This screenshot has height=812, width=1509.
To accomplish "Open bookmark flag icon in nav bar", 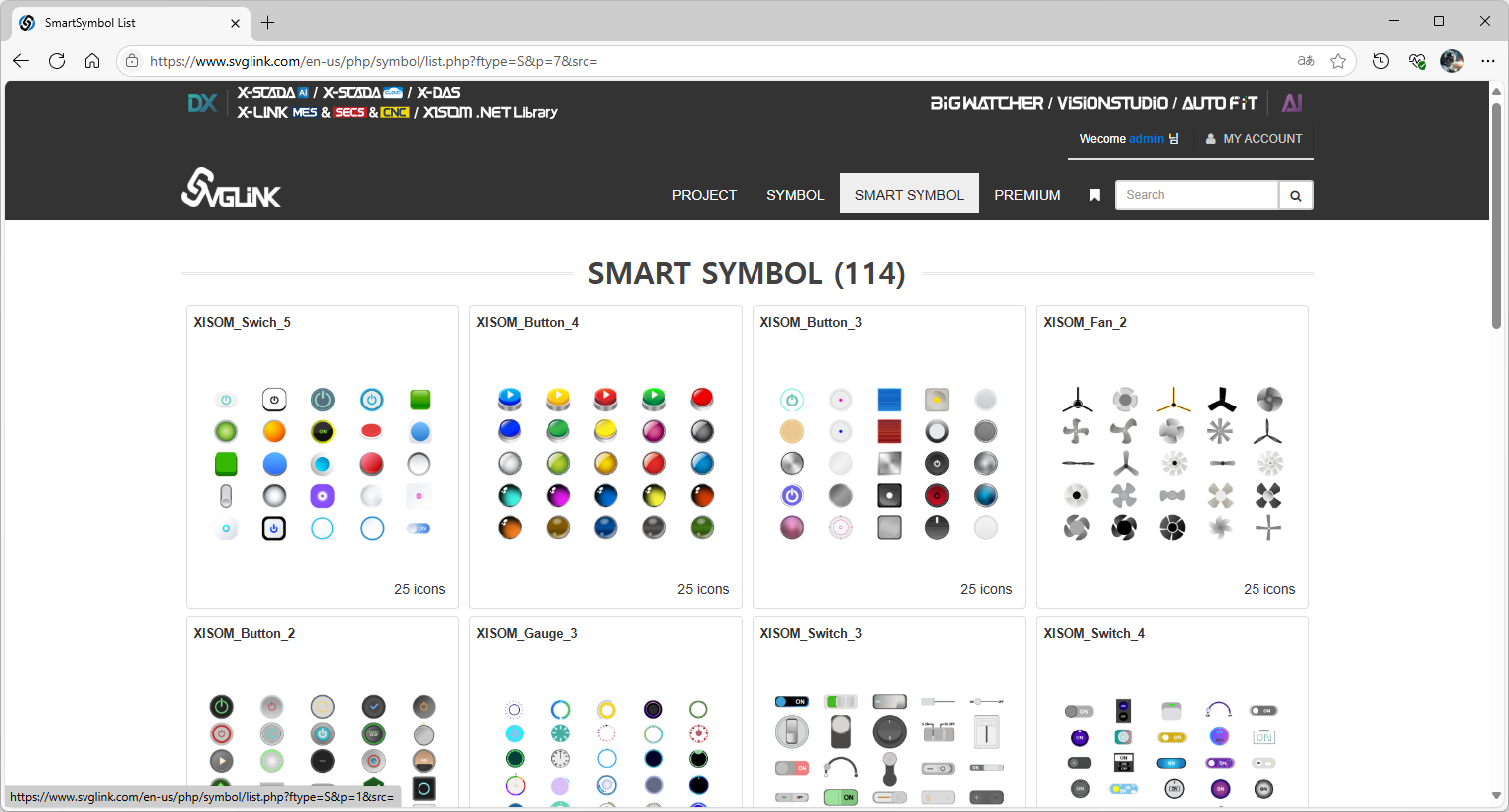I will 1094,195.
